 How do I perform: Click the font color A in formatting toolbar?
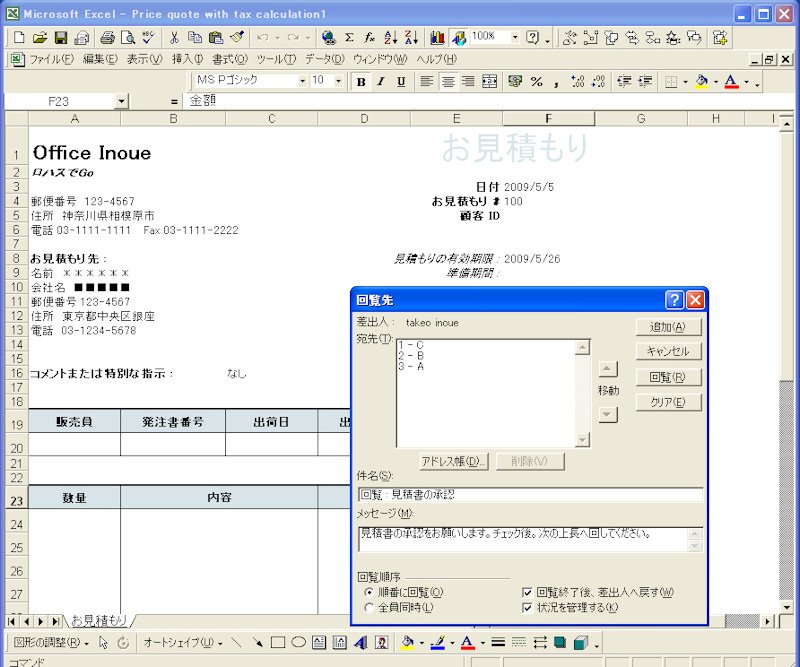coord(732,82)
